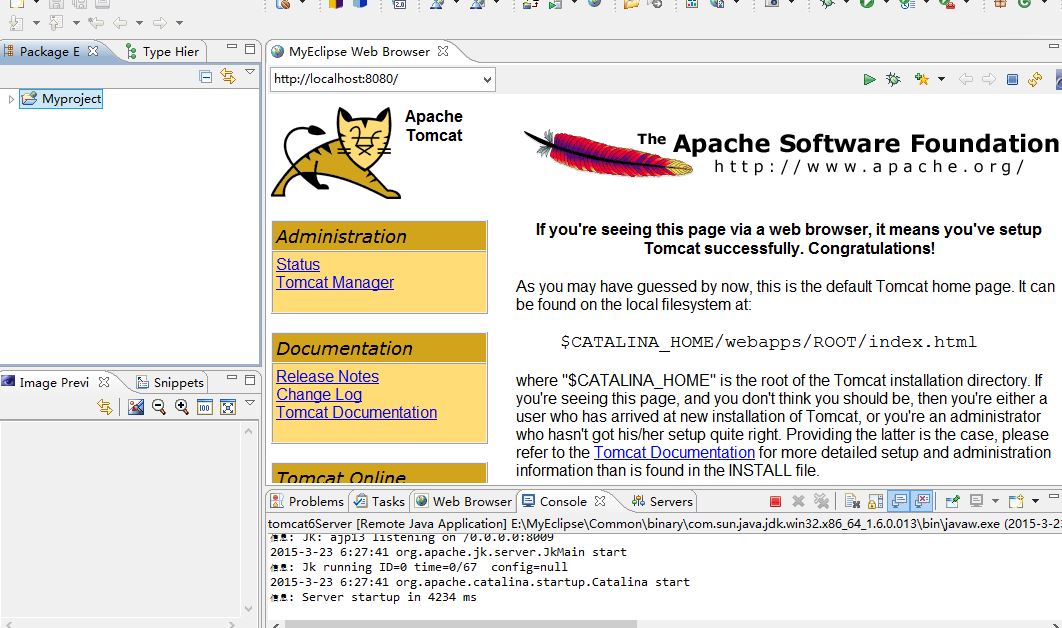The height and width of the screenshot is (628, 1062).
Task: Click the main toolbar Back arrow
Action: click(120, 23)
